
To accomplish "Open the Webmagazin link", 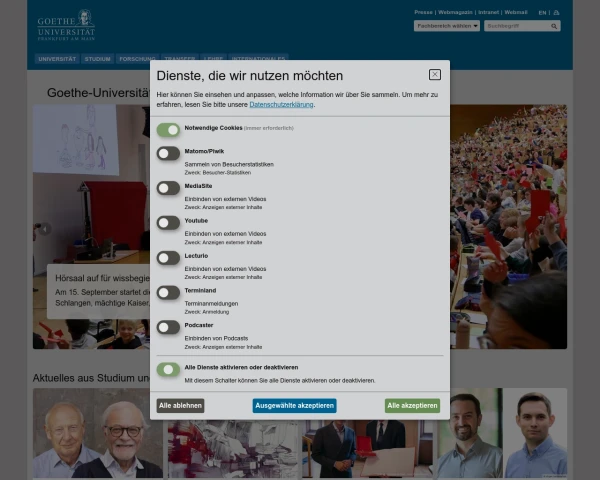I will click(455, 12).
